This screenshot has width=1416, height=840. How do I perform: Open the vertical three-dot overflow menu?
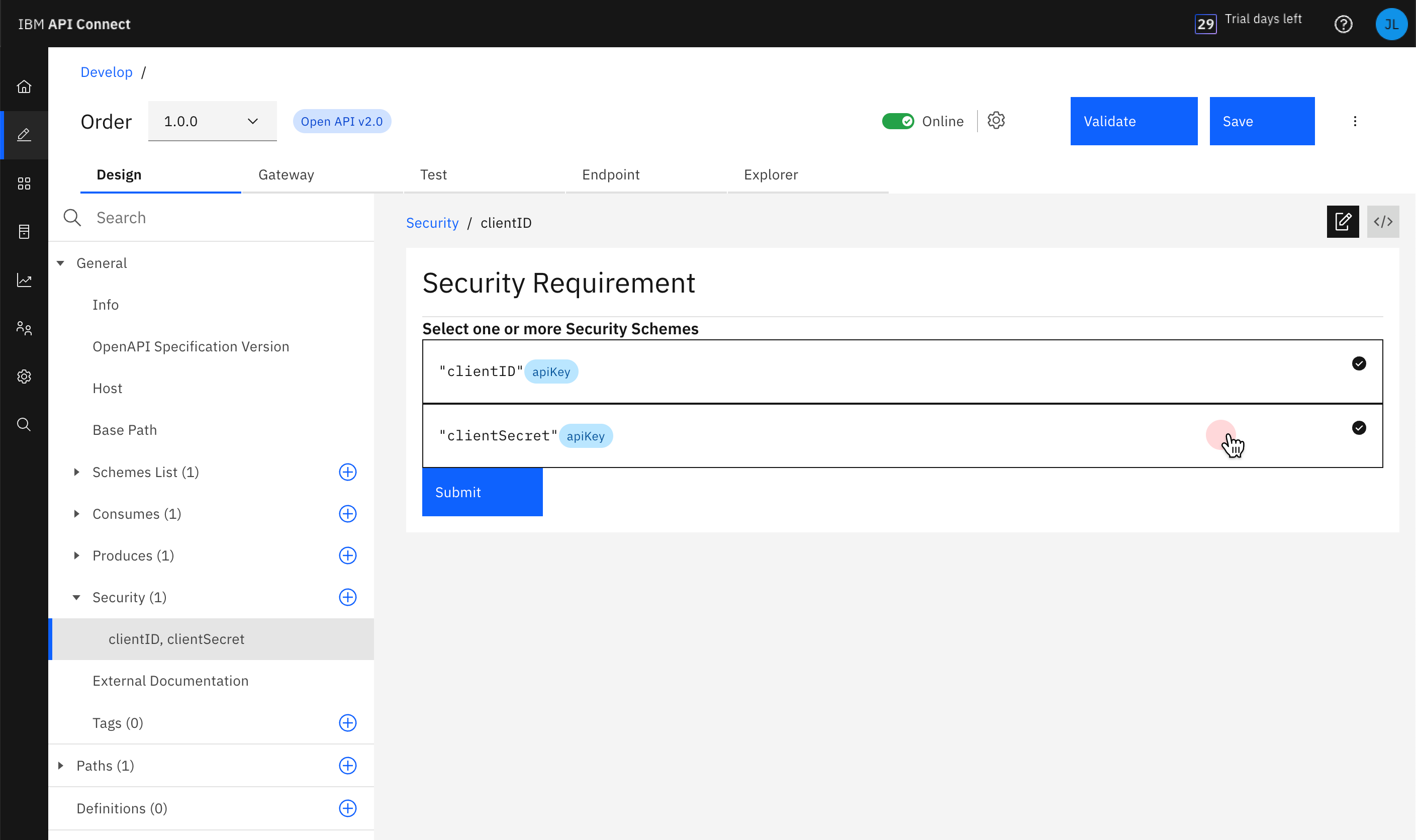(1355, 121)
